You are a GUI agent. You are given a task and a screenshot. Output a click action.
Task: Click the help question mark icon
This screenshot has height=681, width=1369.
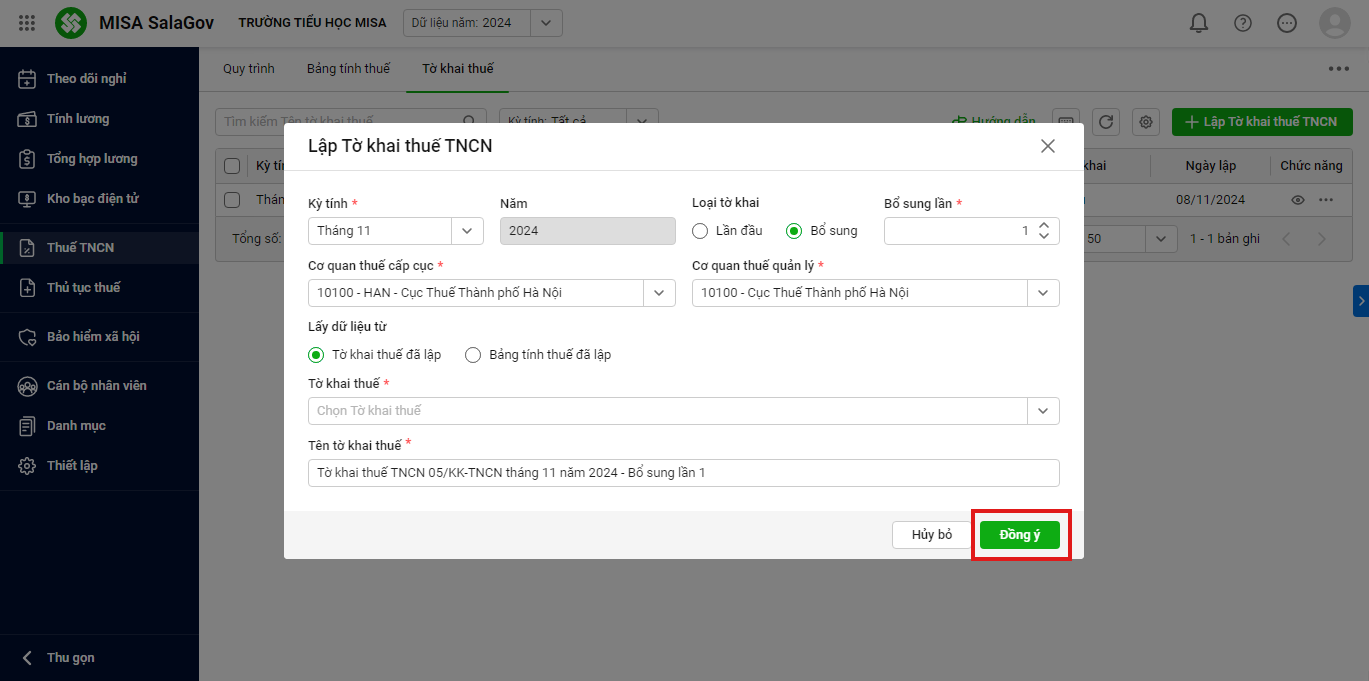(x=1243, y=23)
